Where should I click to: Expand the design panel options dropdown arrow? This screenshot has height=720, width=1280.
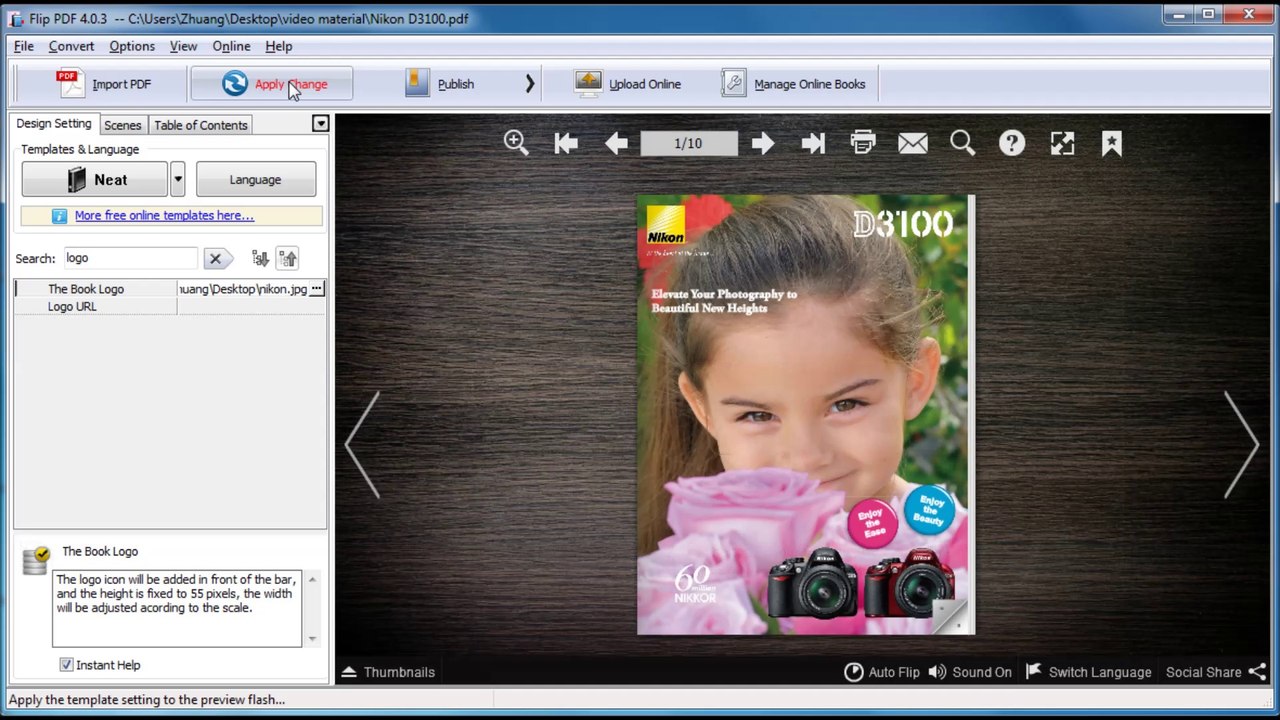point(320,124)
